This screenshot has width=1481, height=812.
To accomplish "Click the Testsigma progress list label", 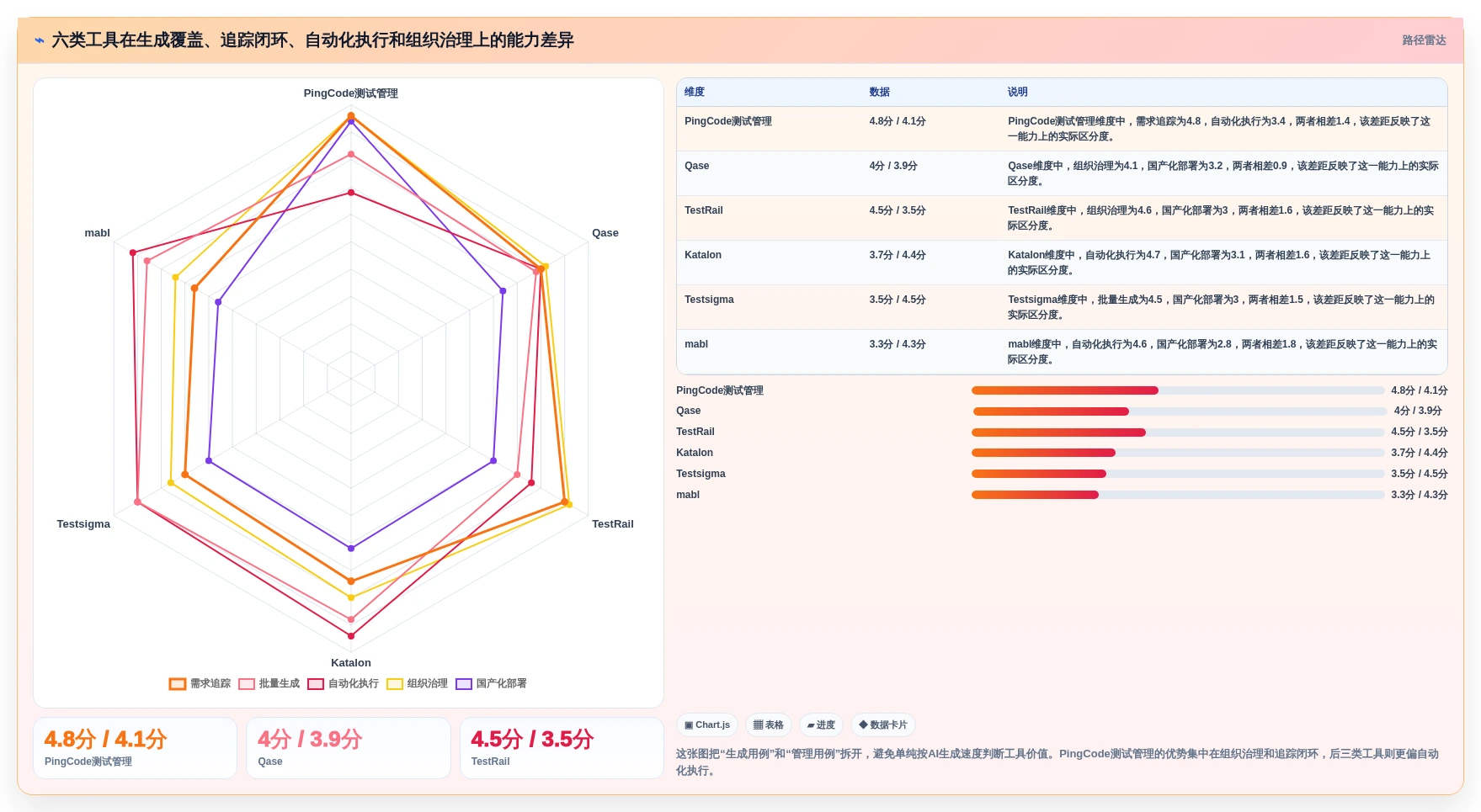I will (701, 474).
